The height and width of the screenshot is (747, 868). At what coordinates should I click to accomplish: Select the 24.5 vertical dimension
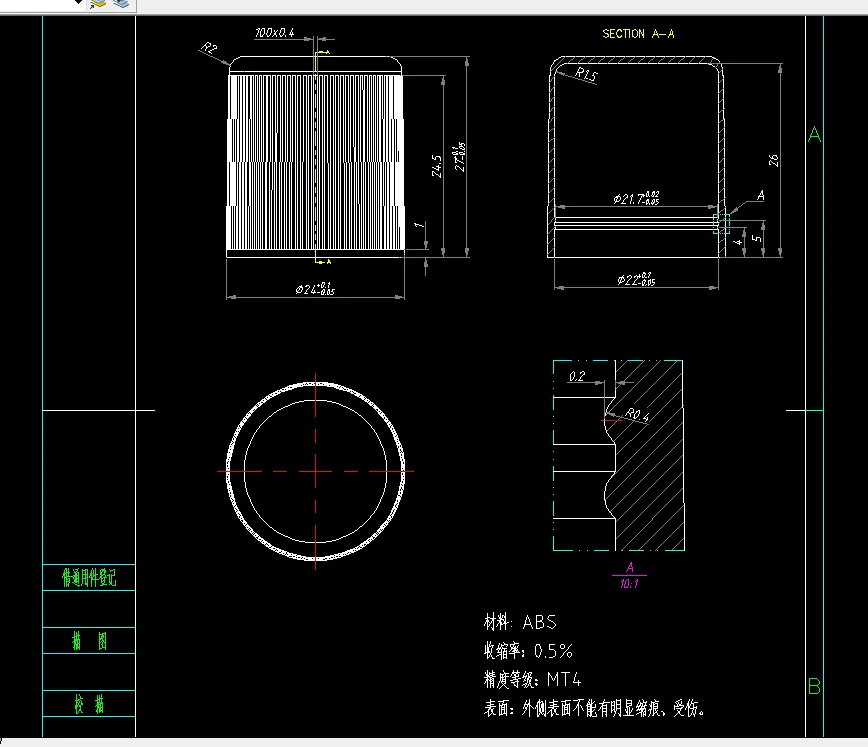tap(437, 166)
